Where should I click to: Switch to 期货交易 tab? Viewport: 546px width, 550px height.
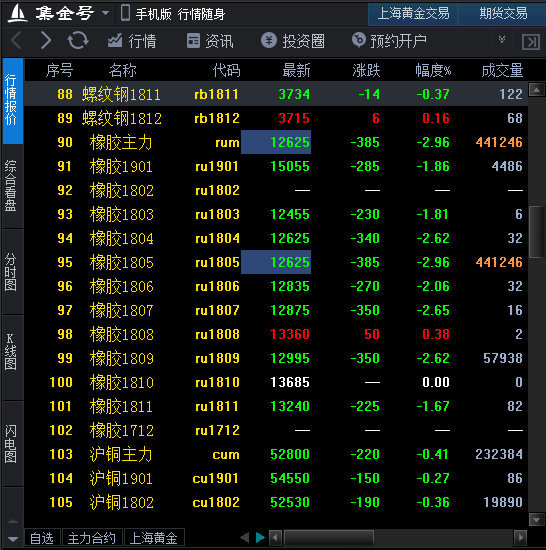pyautogui.click(x=503, y=14)
